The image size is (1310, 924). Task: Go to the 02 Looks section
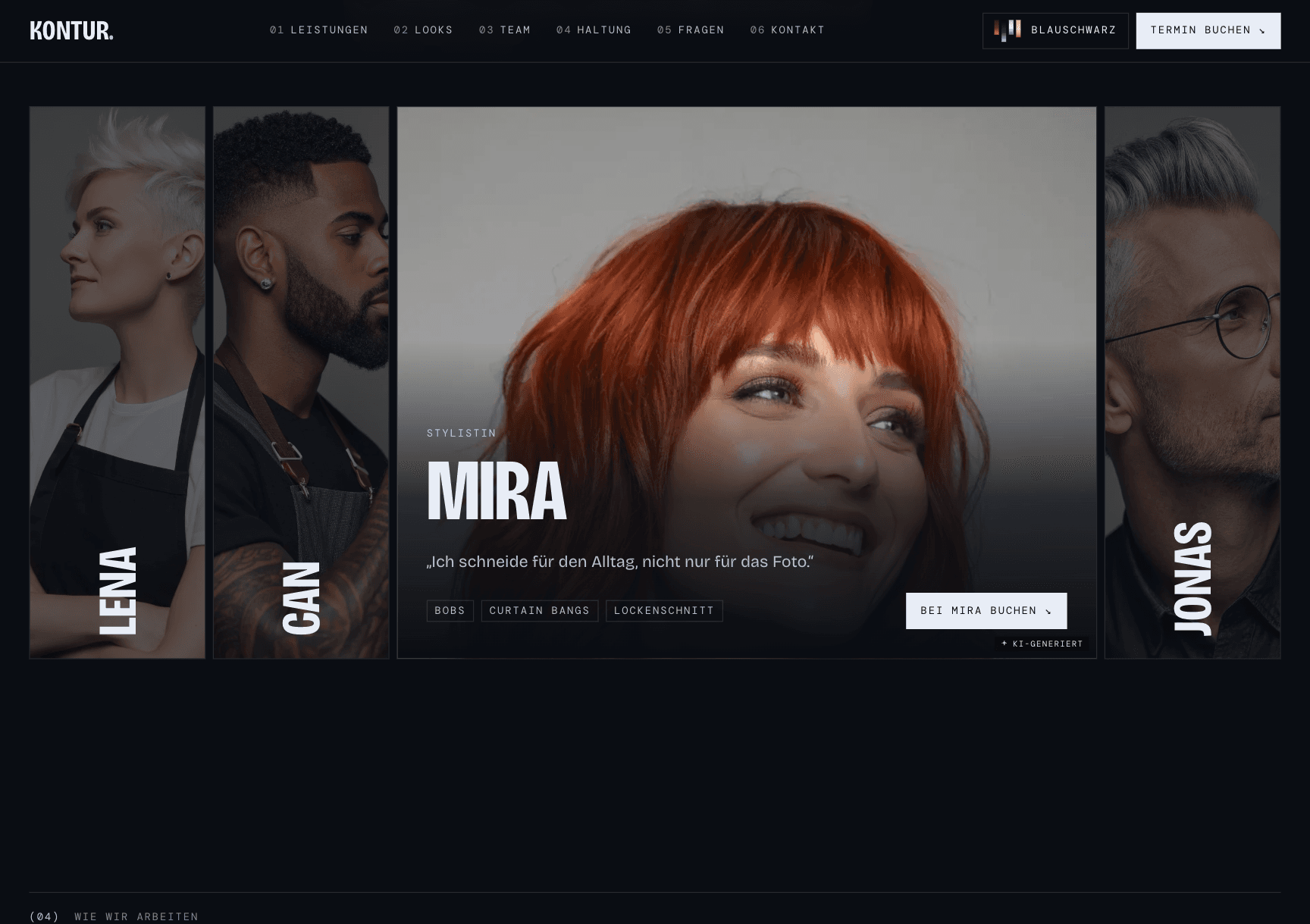tap(423, 30)
